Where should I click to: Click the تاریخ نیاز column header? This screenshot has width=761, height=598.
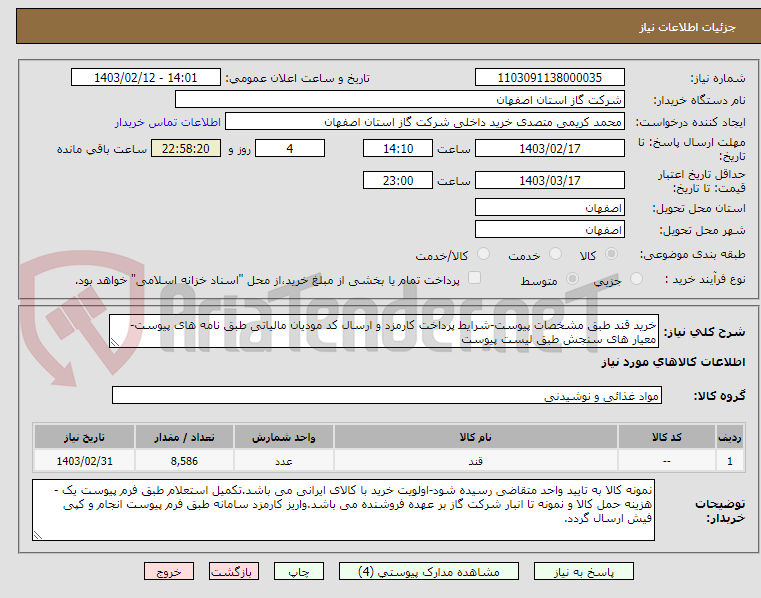[x=84, y=437]
